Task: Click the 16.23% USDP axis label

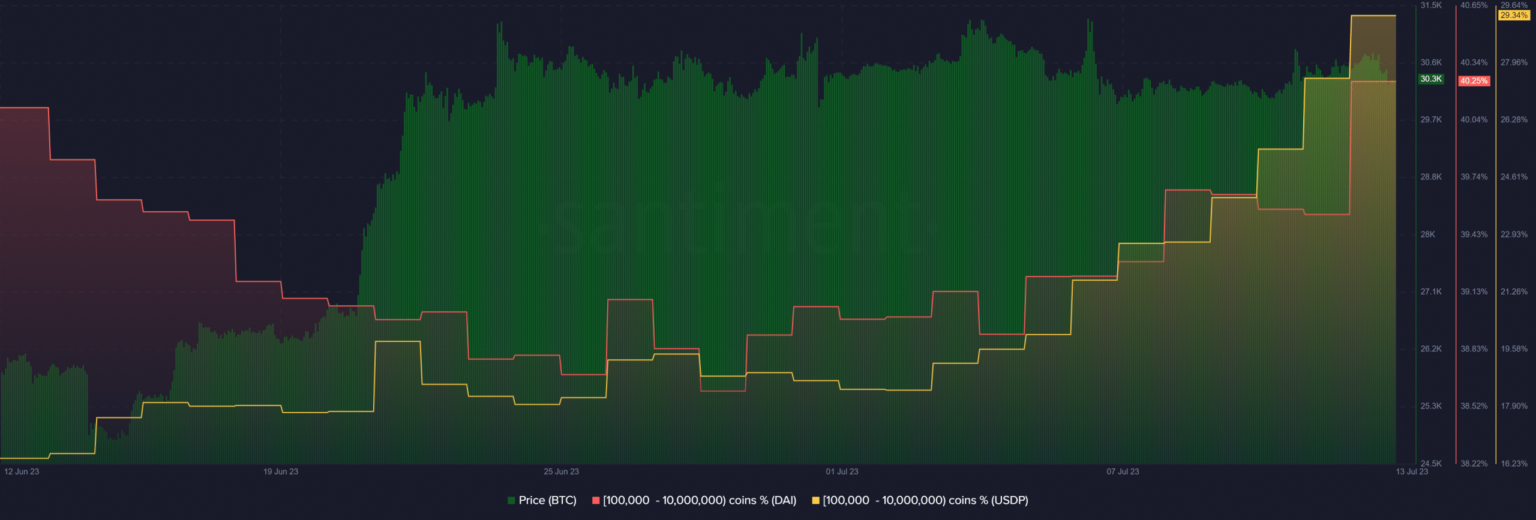Action: [1514, 463]
